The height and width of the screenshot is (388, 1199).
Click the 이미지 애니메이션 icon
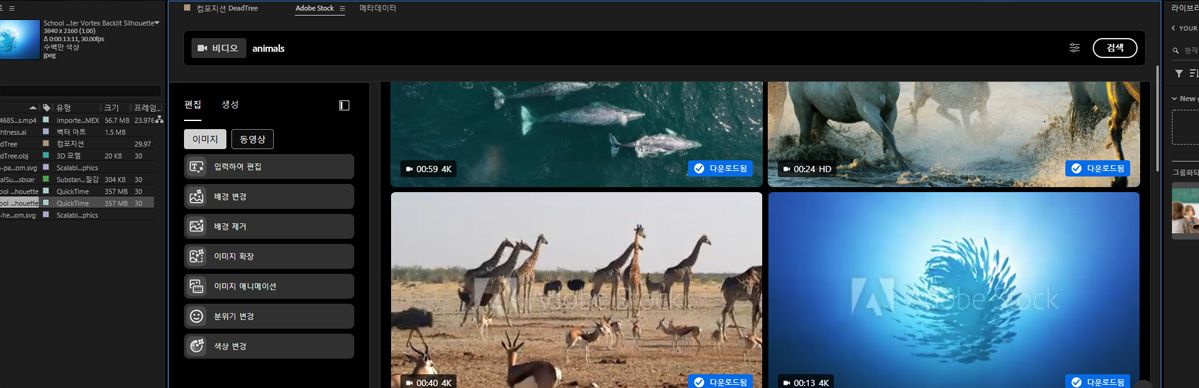[197, 286]
